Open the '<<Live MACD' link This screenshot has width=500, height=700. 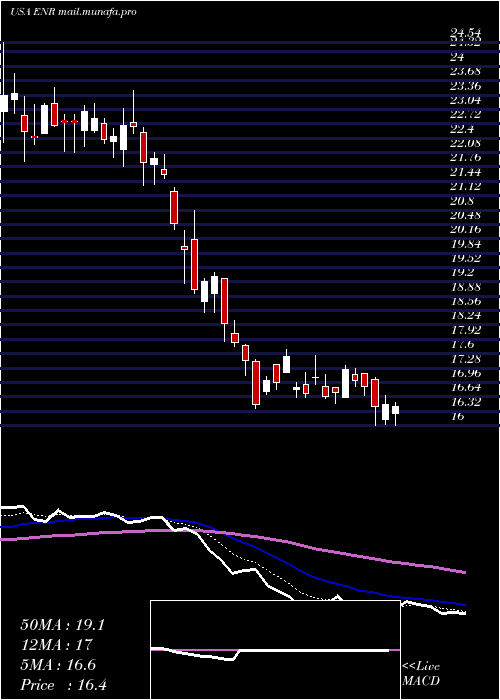(421, 674)
